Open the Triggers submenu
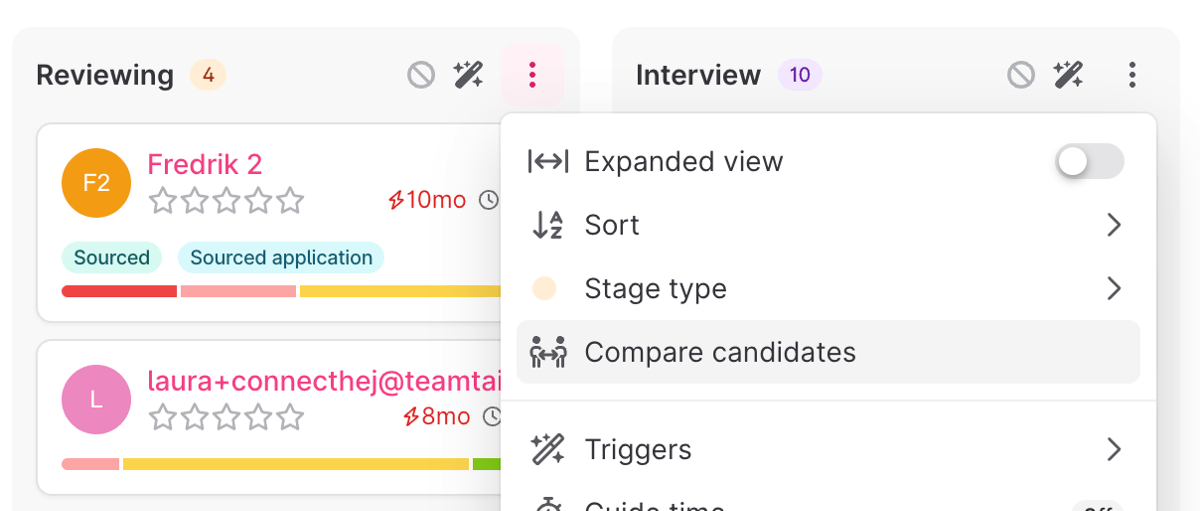The height and width of the screenshot is (511, 1200). click(x=828, y=449)
